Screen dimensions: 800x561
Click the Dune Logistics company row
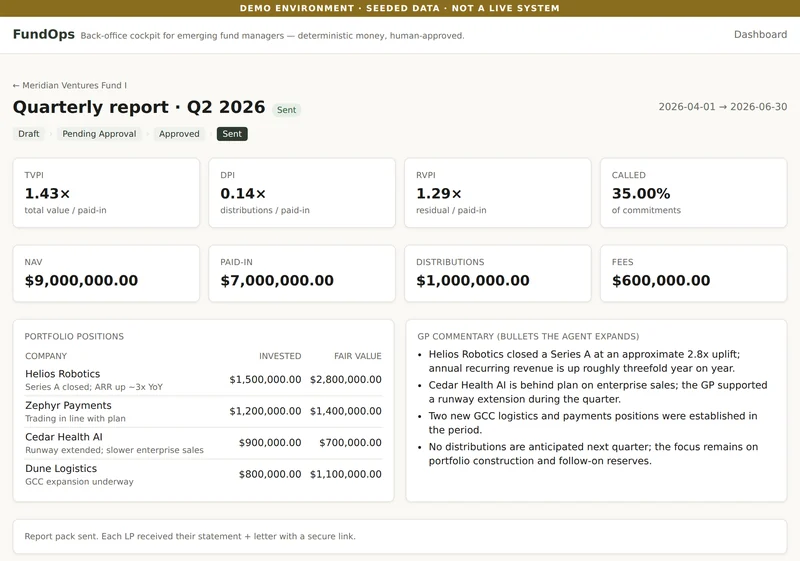pos(204,475)
